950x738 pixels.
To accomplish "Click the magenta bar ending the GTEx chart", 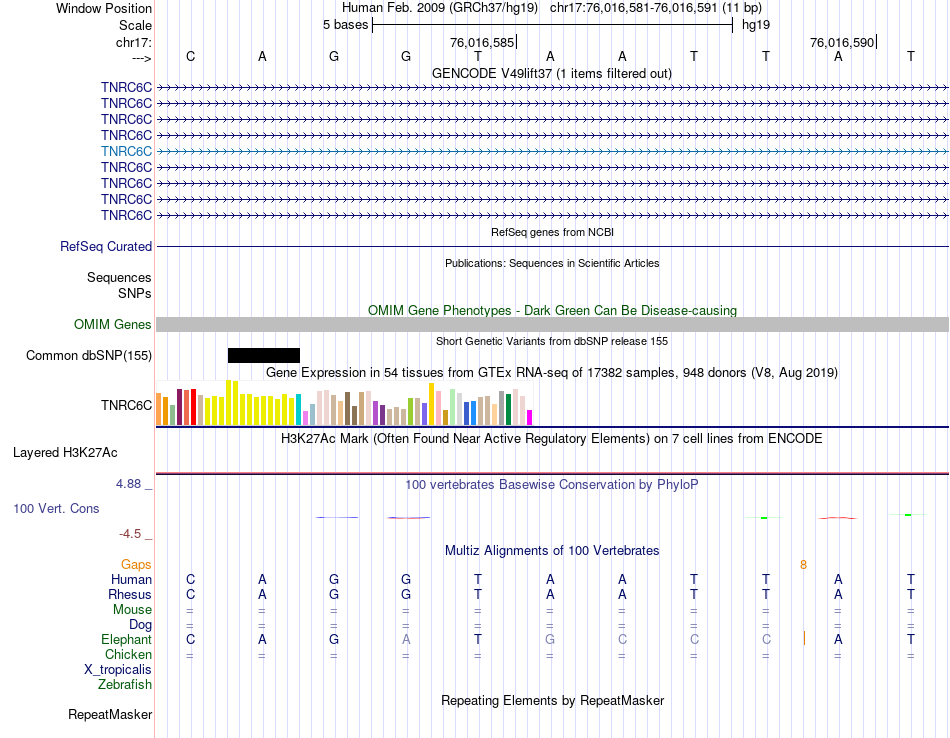I will point(530,417).
